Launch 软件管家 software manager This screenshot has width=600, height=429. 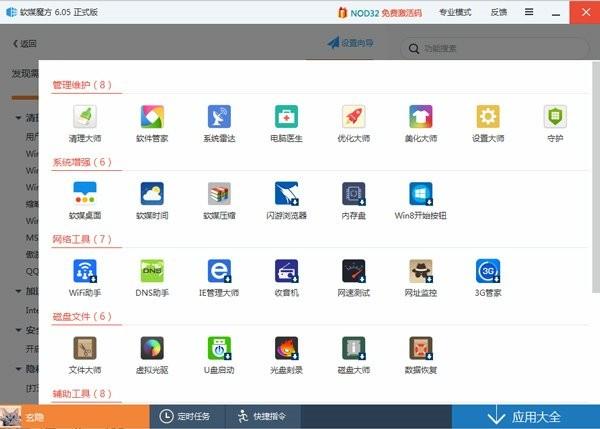152,123
